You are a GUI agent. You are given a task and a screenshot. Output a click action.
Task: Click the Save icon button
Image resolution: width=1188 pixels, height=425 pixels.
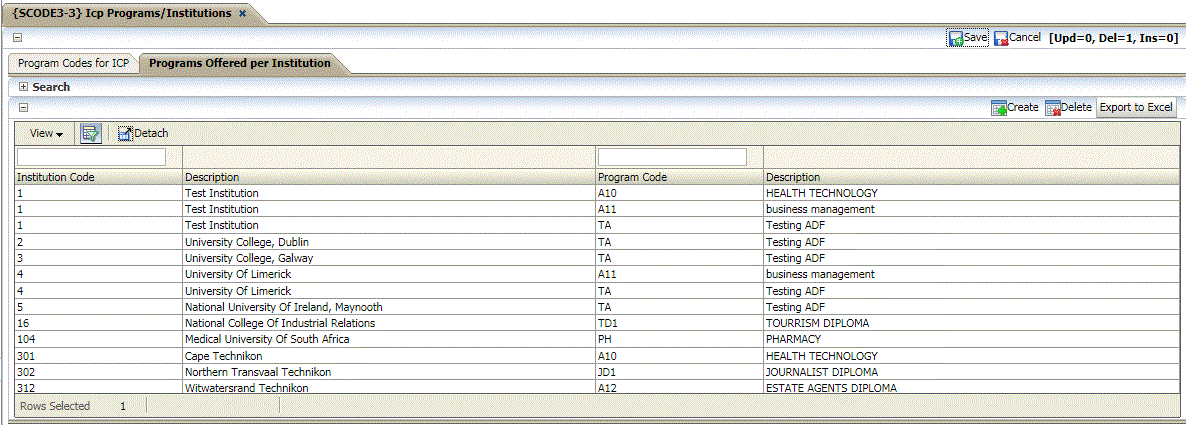968,38
